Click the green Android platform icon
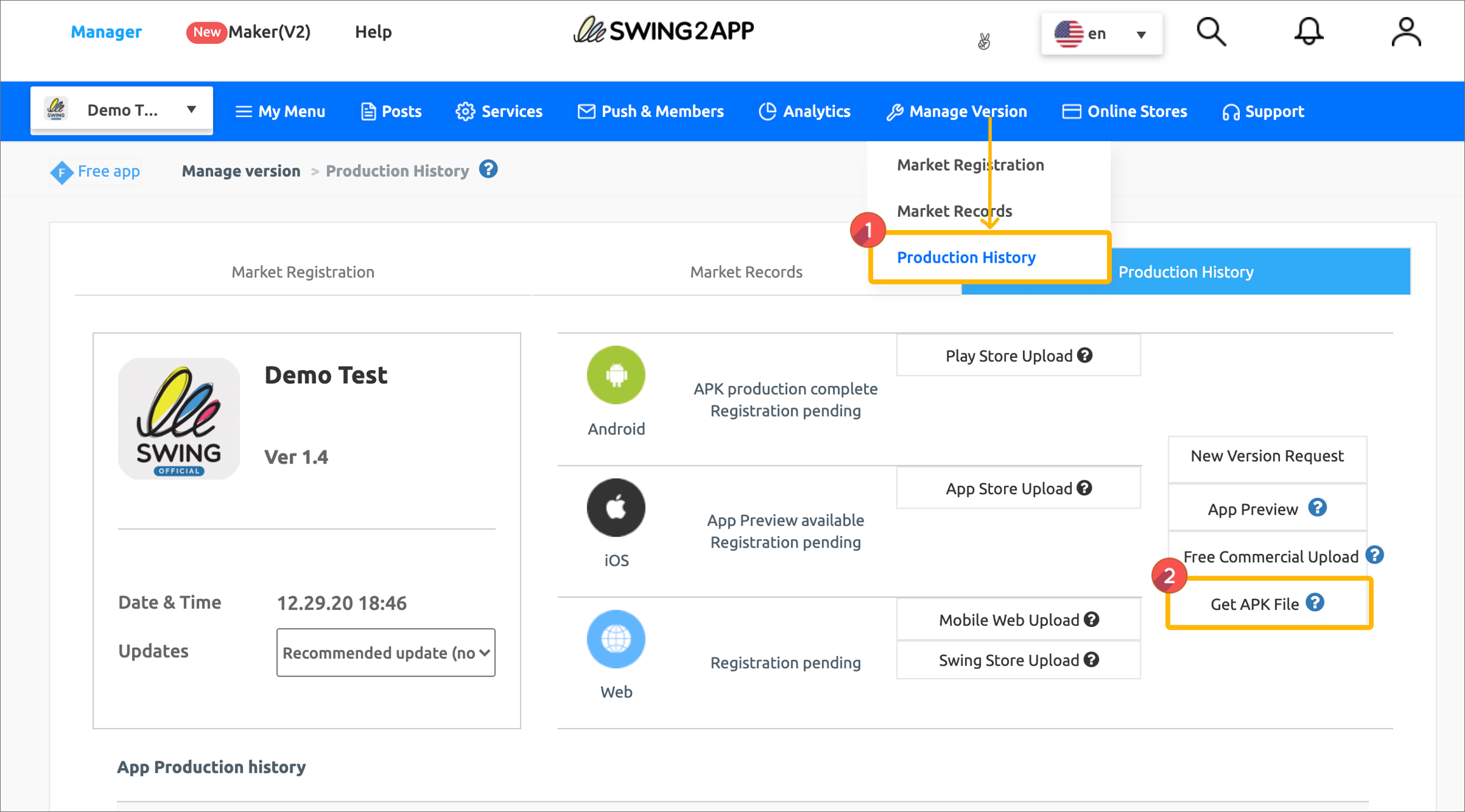The width and height of the screenshot is (1465, 812). click(616, 375)
